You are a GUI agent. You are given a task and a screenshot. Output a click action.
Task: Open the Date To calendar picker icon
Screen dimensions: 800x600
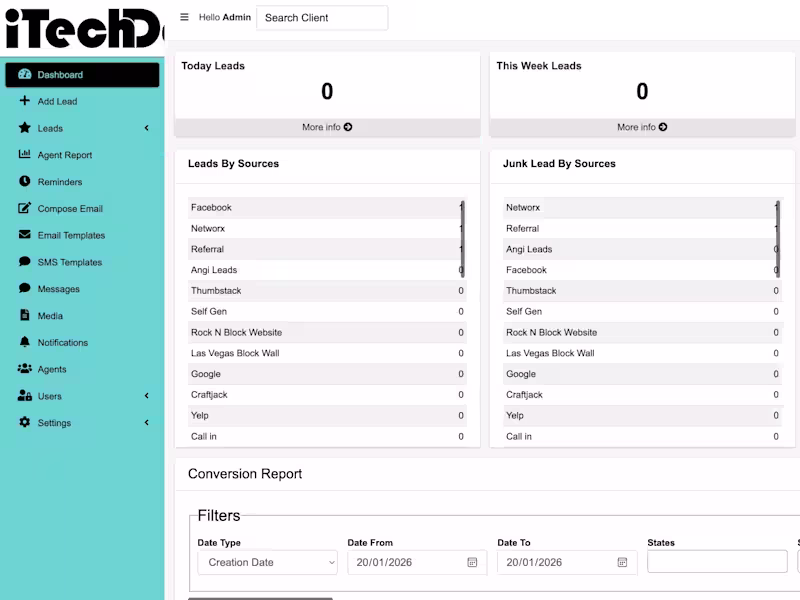coord(622,562)
